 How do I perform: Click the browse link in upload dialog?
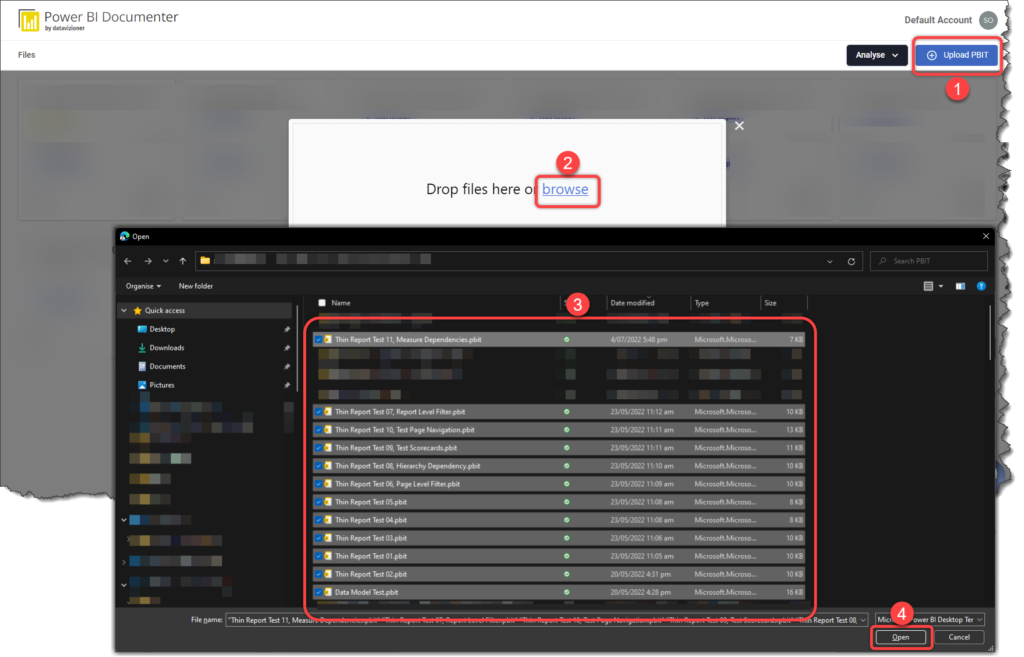pyautogui.click(x=565, y=189)
